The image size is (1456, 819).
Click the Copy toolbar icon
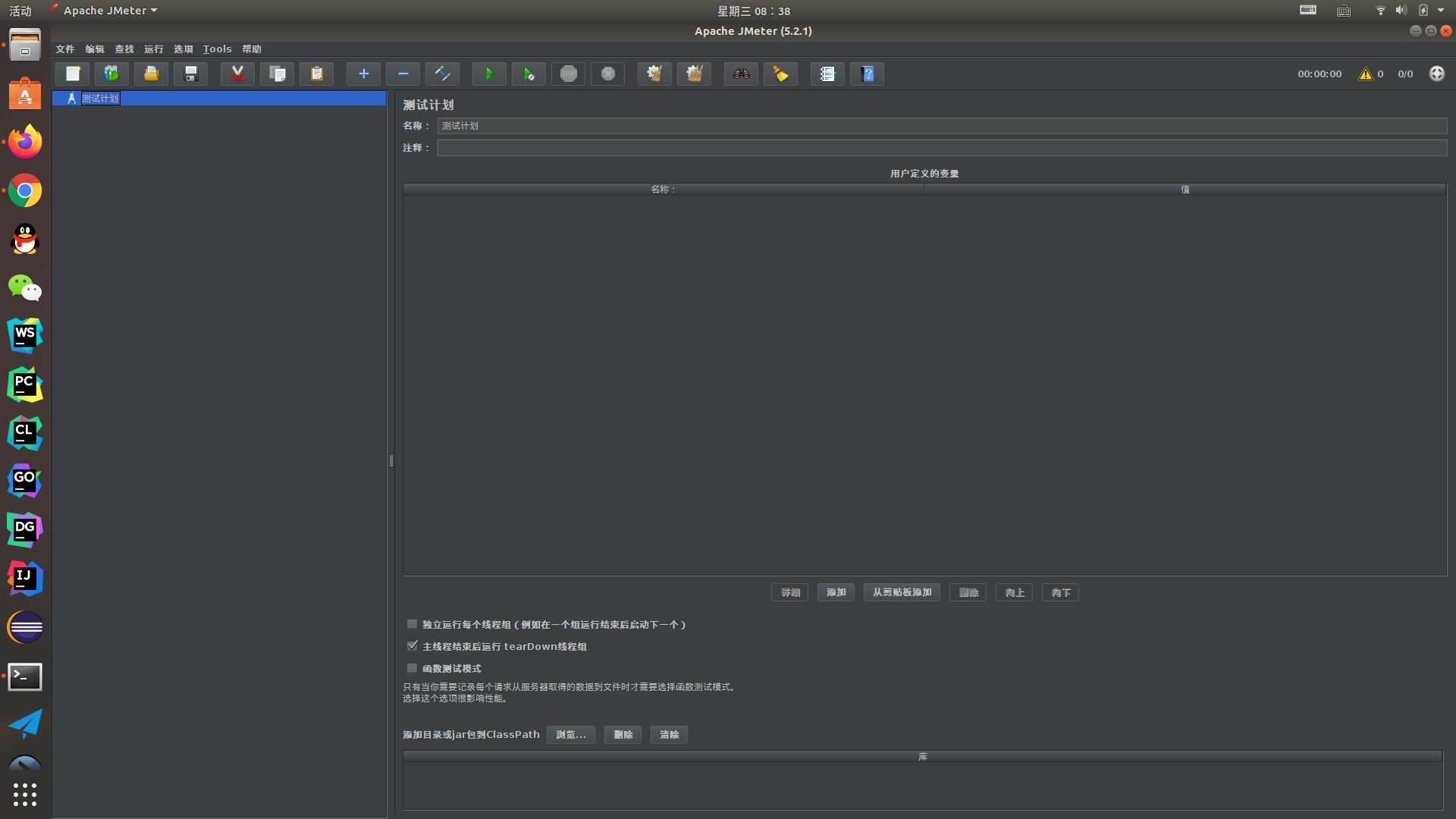coord(277,74)
